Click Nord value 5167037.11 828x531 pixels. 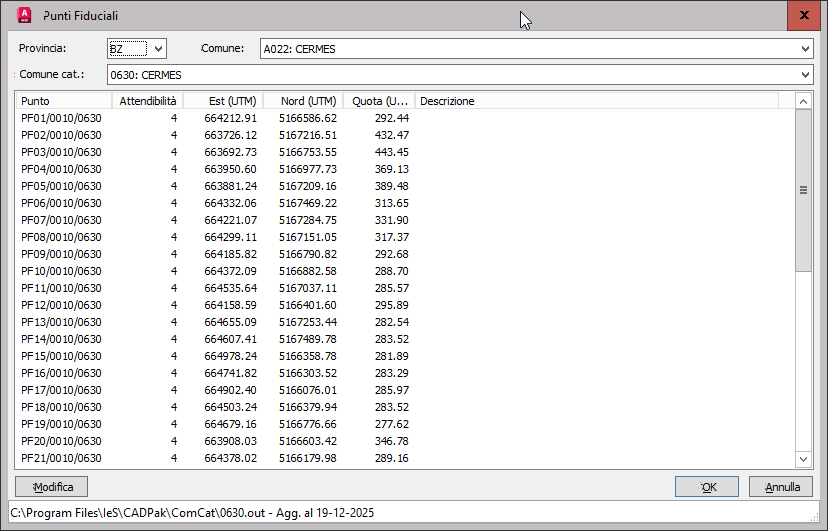[x=308, y=288]
